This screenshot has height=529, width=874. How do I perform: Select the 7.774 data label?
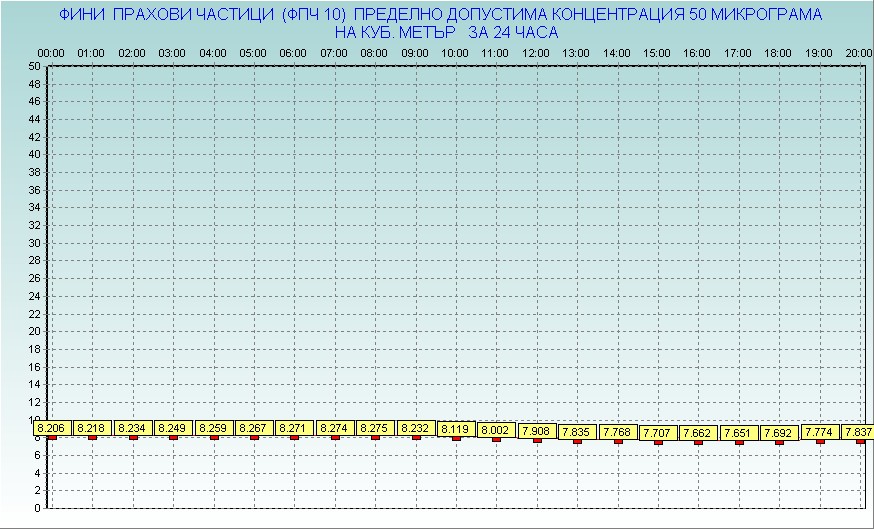819,432
